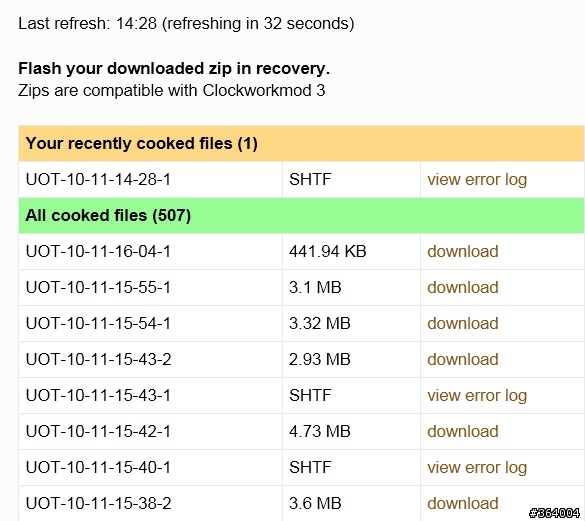Download the 4.73 MB UOT-10-11-15-42-1 file
Screen dimensions: 585x521
click(x=463, y=431)
